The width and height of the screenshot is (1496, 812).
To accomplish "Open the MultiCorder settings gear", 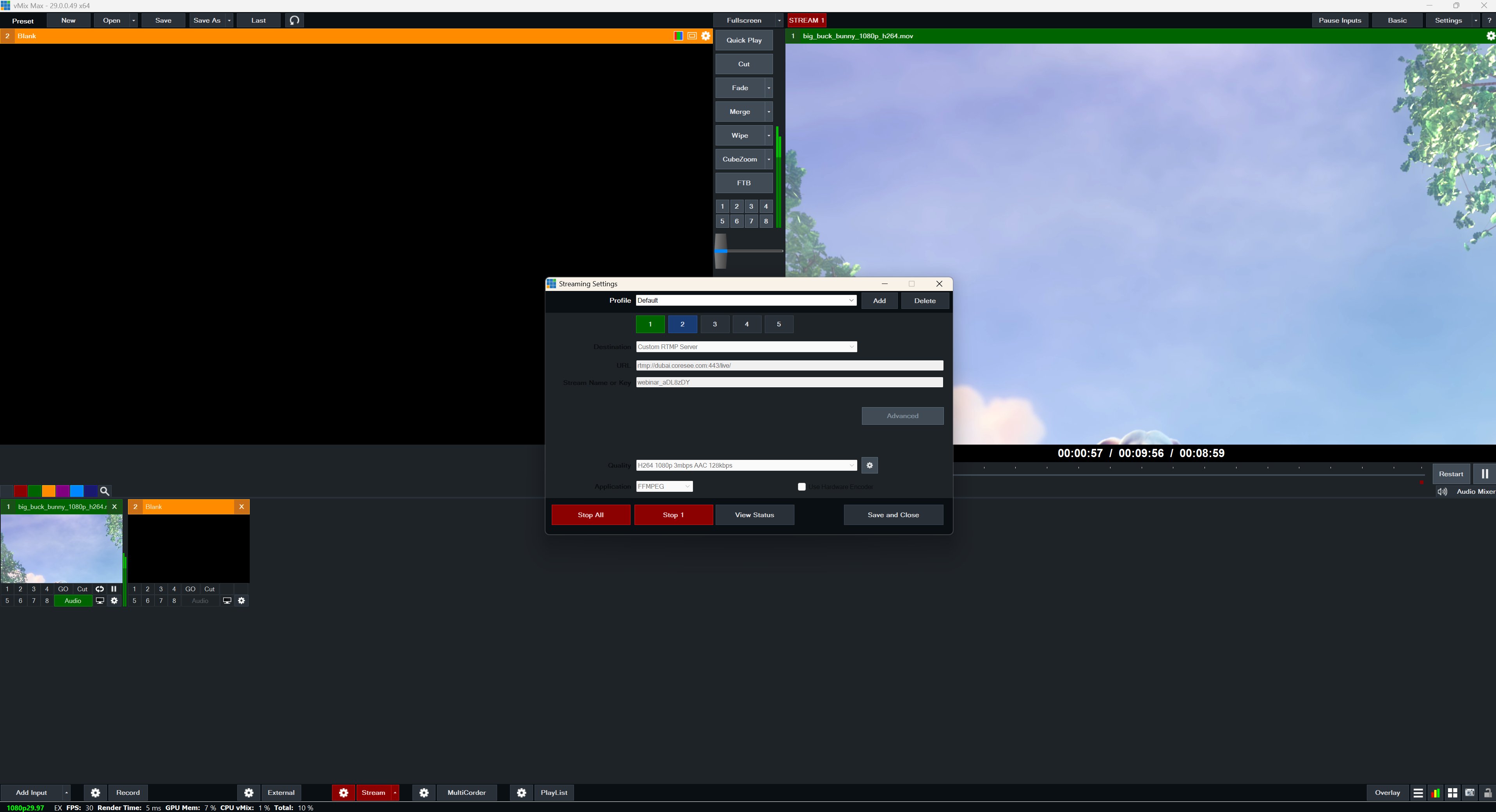I will coord(424,792).
